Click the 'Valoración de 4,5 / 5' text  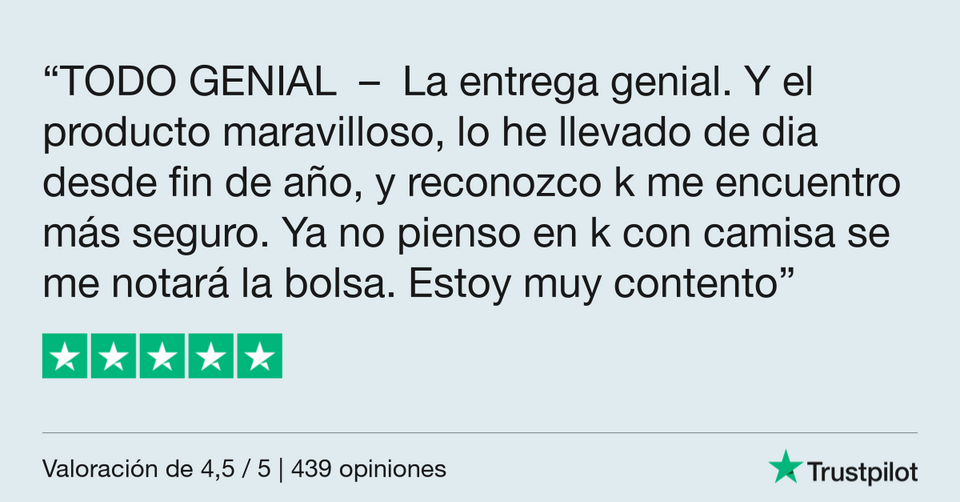tap(156, 469)
